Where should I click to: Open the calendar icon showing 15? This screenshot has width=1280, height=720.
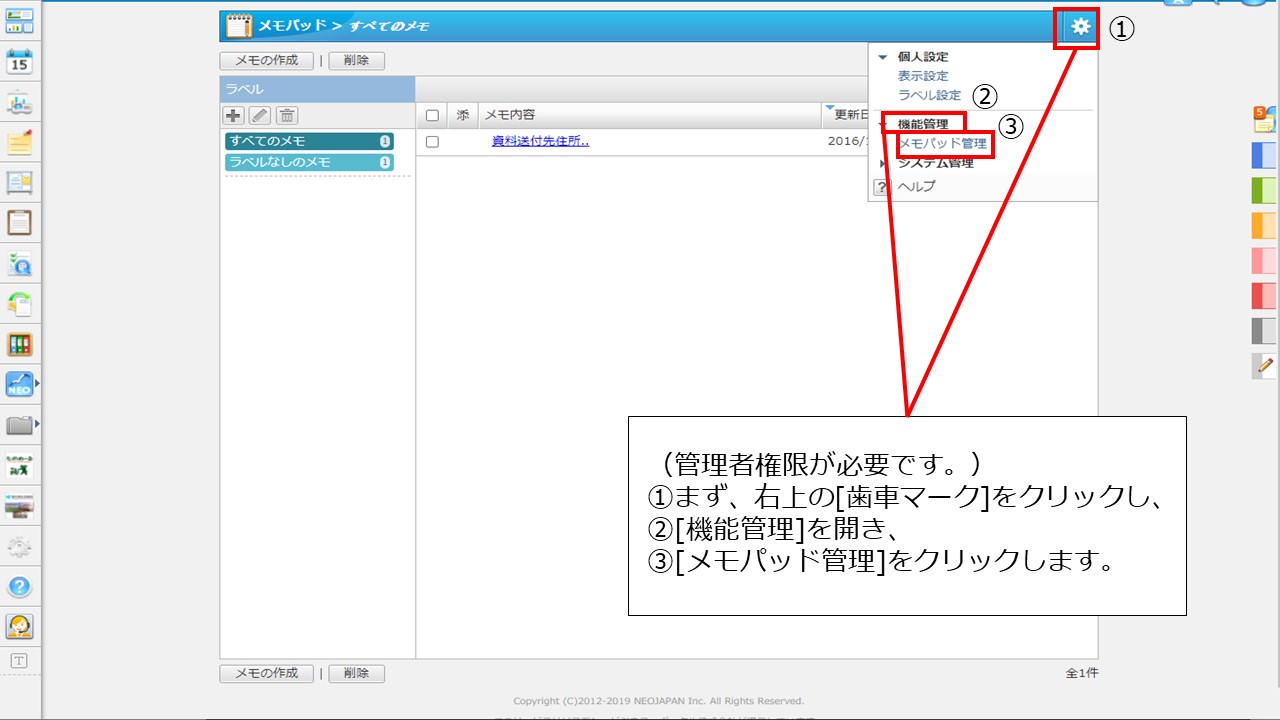pyautogui.click(x=20, y=61)
